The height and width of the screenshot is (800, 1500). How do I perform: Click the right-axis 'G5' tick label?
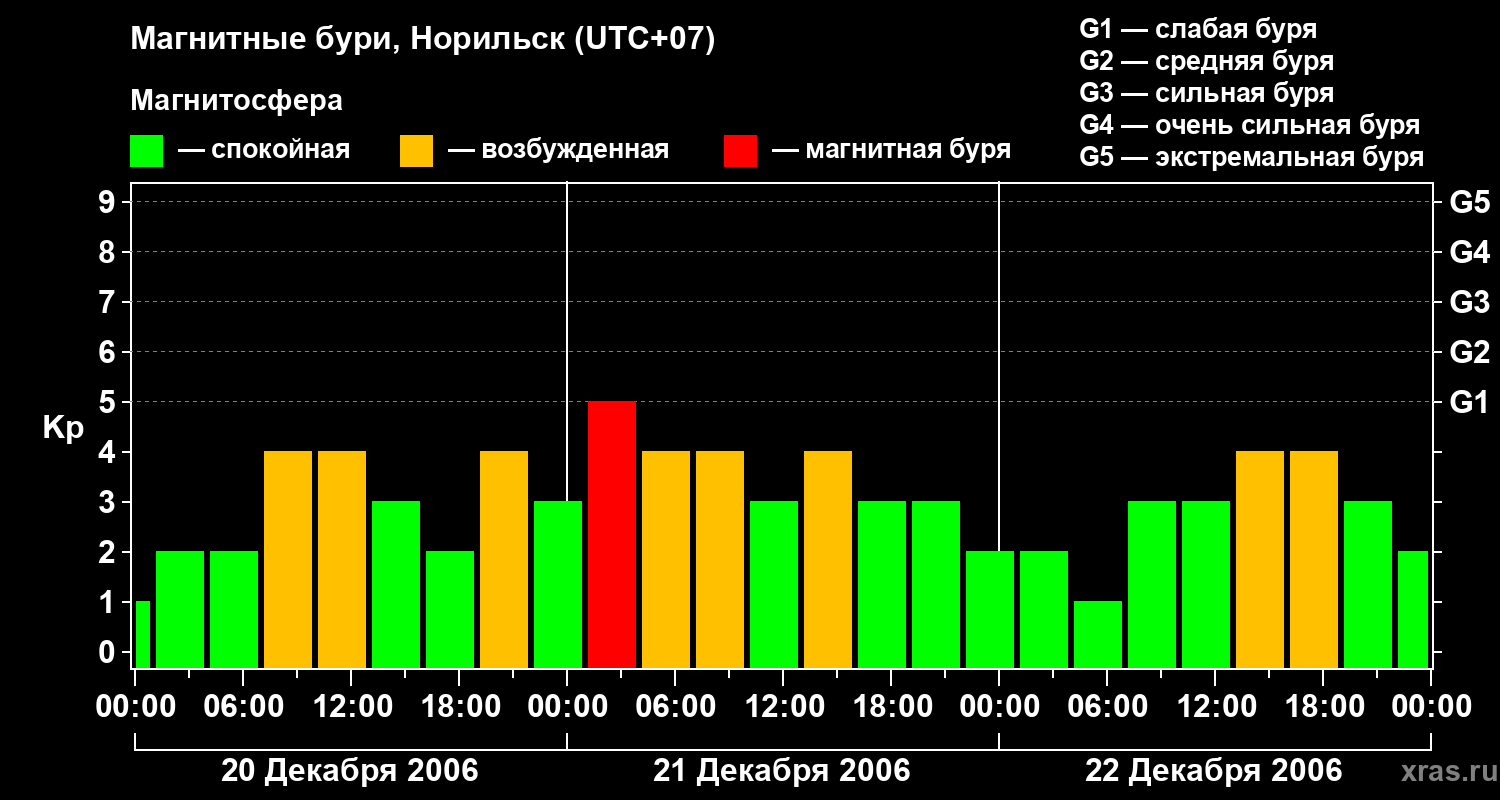click(x=1469, y=202)
